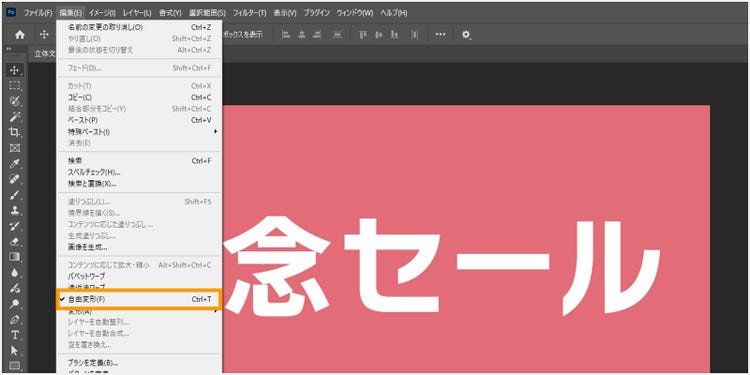Open the 書式(Y) menu
The width and height of the screenshot is (750, 375).
(x=171, y=12)
